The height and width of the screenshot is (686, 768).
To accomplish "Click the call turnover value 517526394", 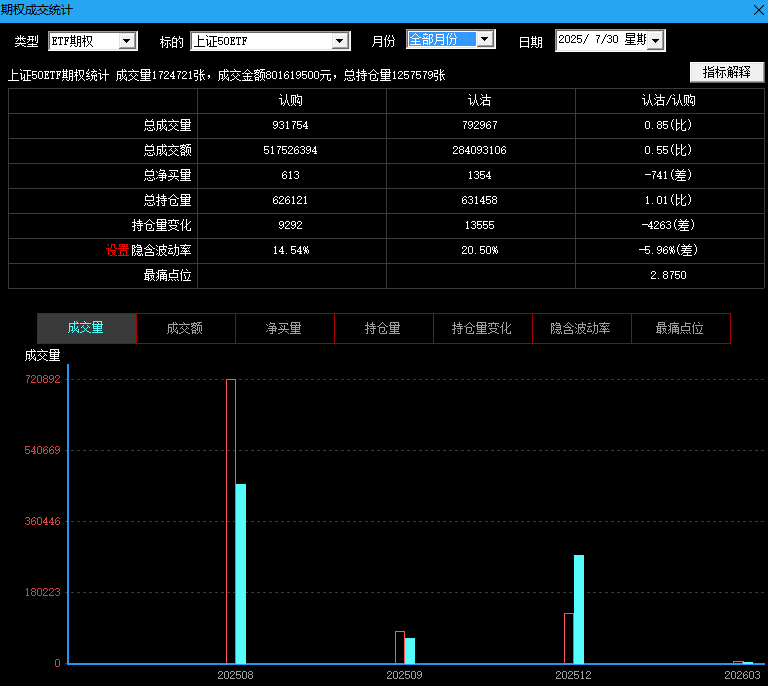I will click(x=290, y=150).
